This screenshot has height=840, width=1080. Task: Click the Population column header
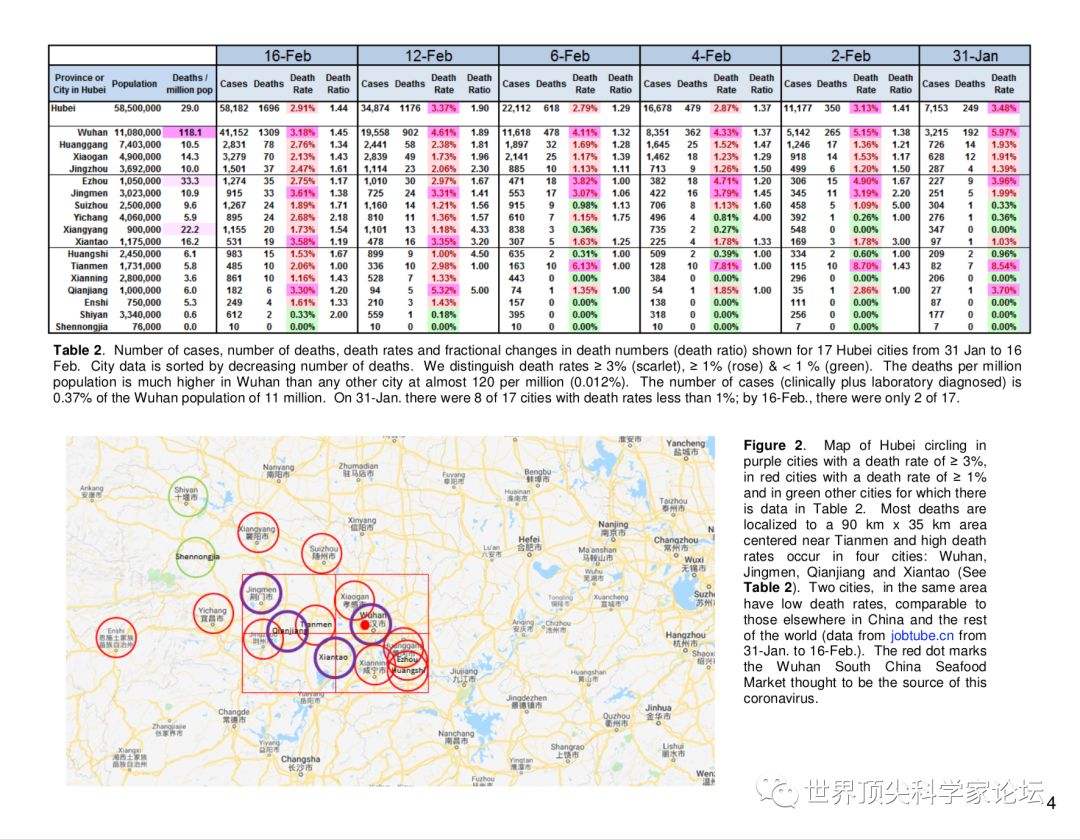[x=134, y=84]
